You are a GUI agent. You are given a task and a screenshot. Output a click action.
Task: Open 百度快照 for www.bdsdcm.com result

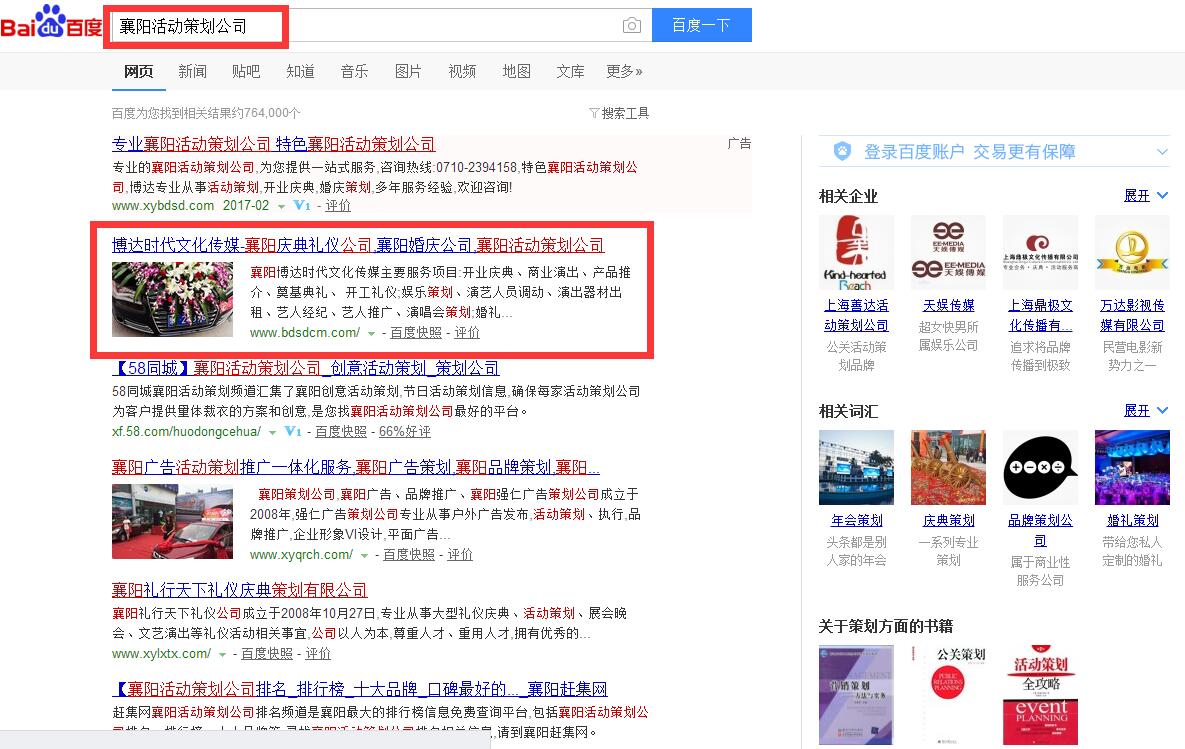416,333
